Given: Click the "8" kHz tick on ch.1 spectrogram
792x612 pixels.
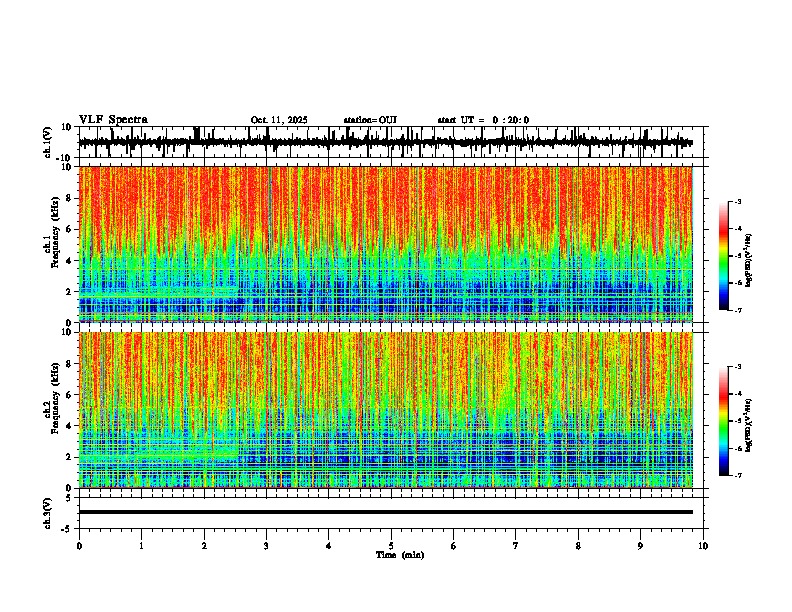Looking at the screenshot, I should click(70, 198).
